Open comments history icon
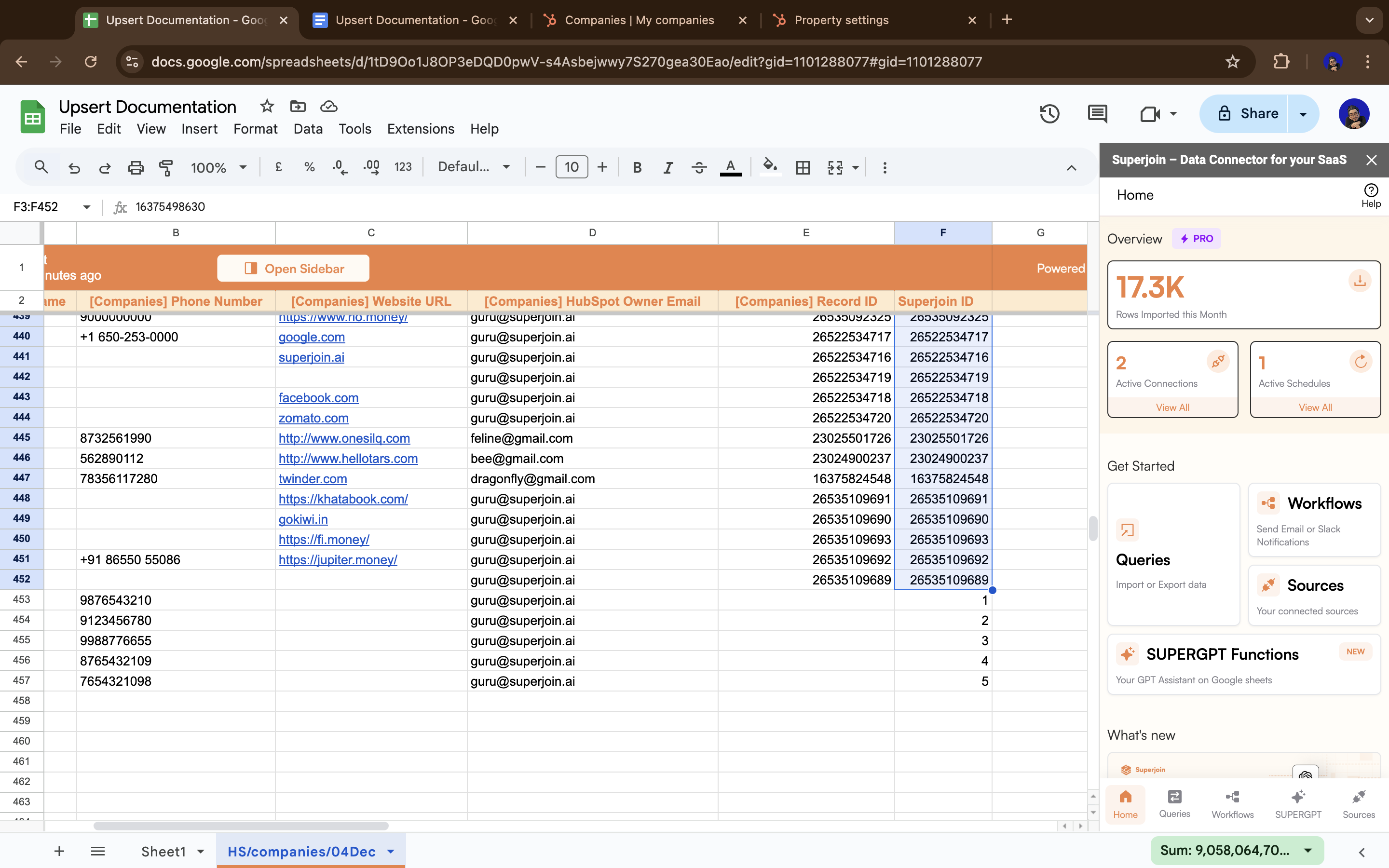The height and width of the screenshot is (868, 1389). point(1097,114)
